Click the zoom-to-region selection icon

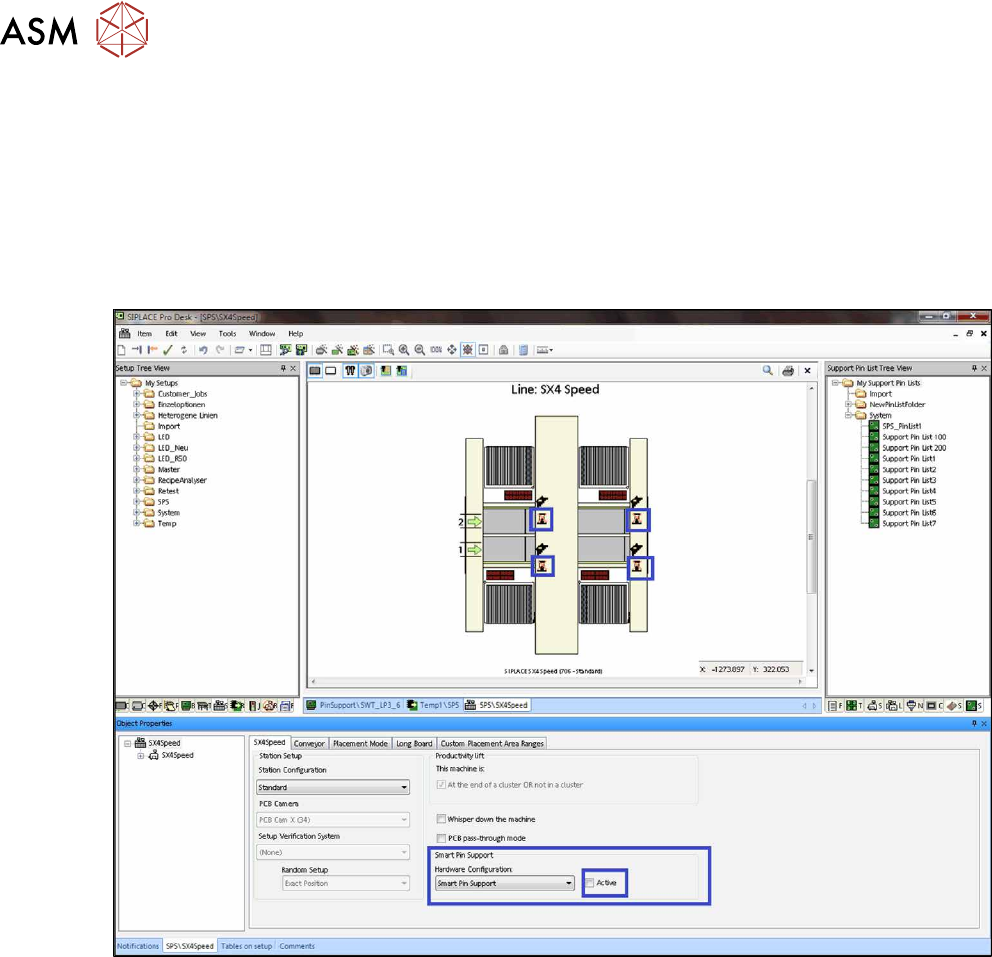coord(388,350)
